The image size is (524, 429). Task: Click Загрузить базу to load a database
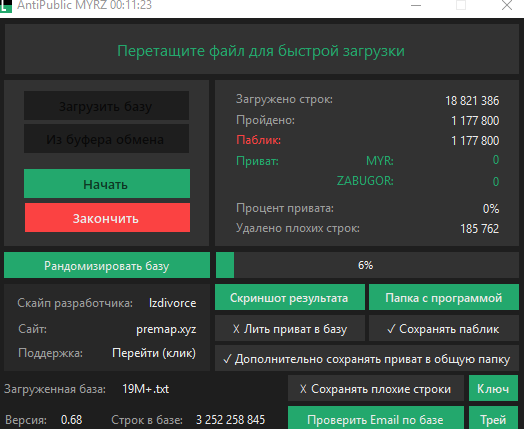[106, 106]
